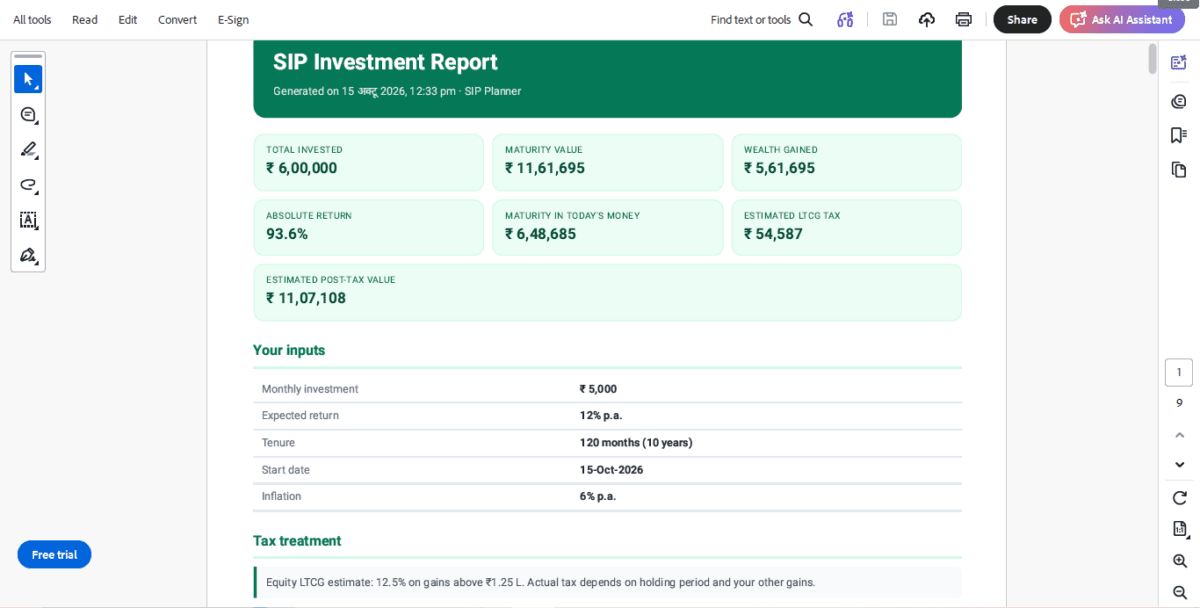Click the 12% p.a. expected return value
The width and height of the screenshot is (1200, 608).
[x=600, y=415]
